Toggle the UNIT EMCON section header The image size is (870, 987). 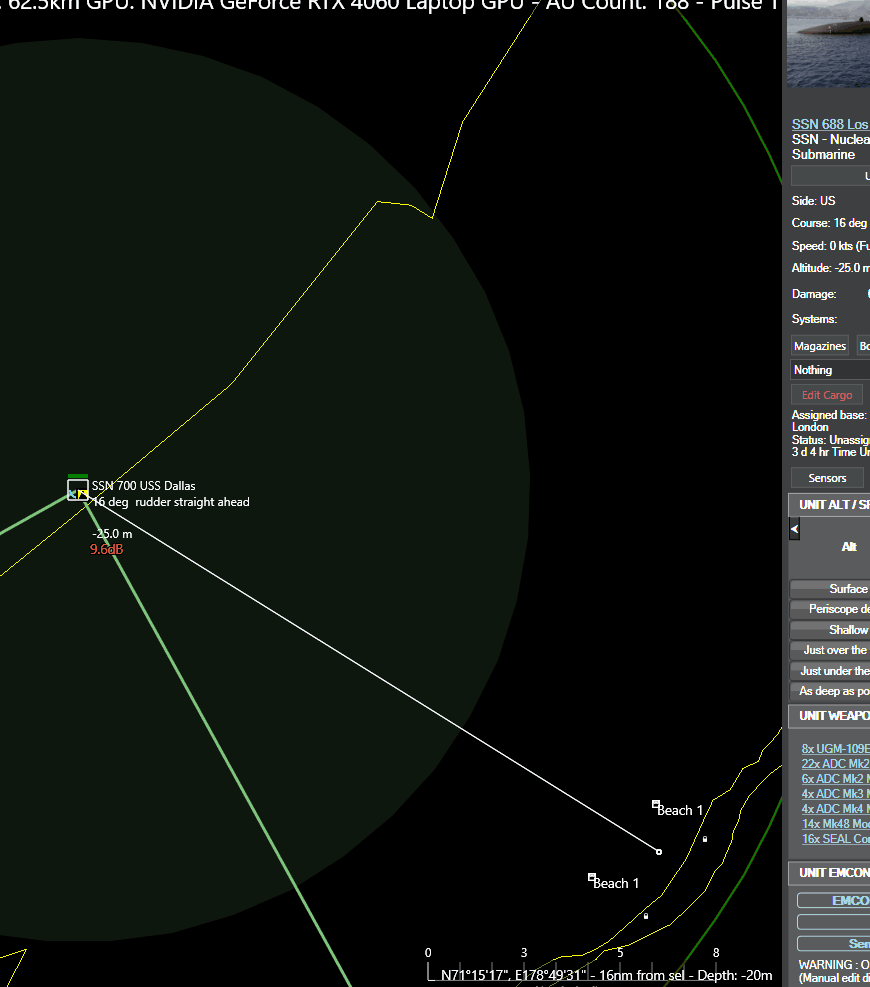point(829,872)
